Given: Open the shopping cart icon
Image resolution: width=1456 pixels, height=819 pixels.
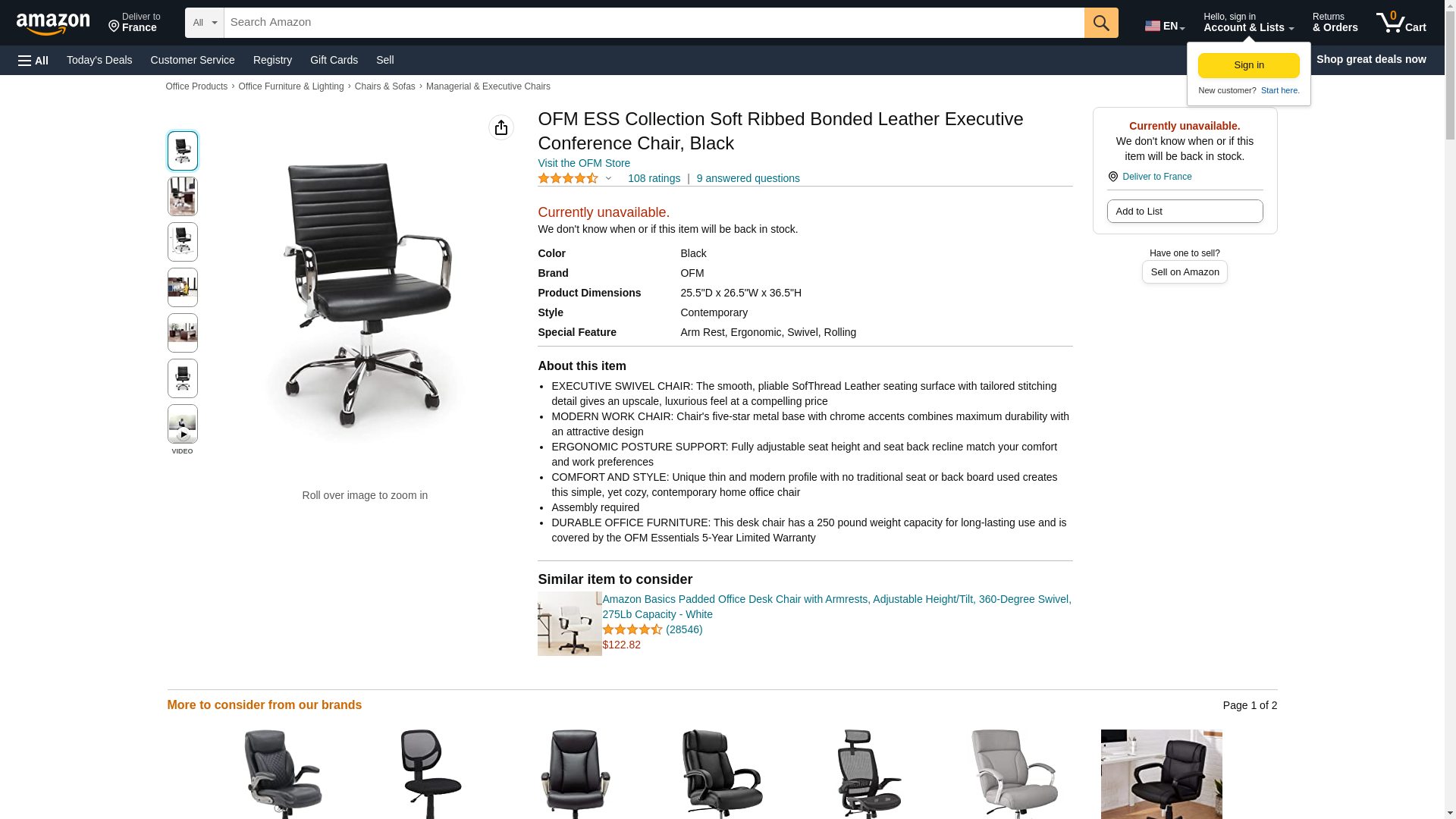Looking at the screenshot, I should [1401, 23].
